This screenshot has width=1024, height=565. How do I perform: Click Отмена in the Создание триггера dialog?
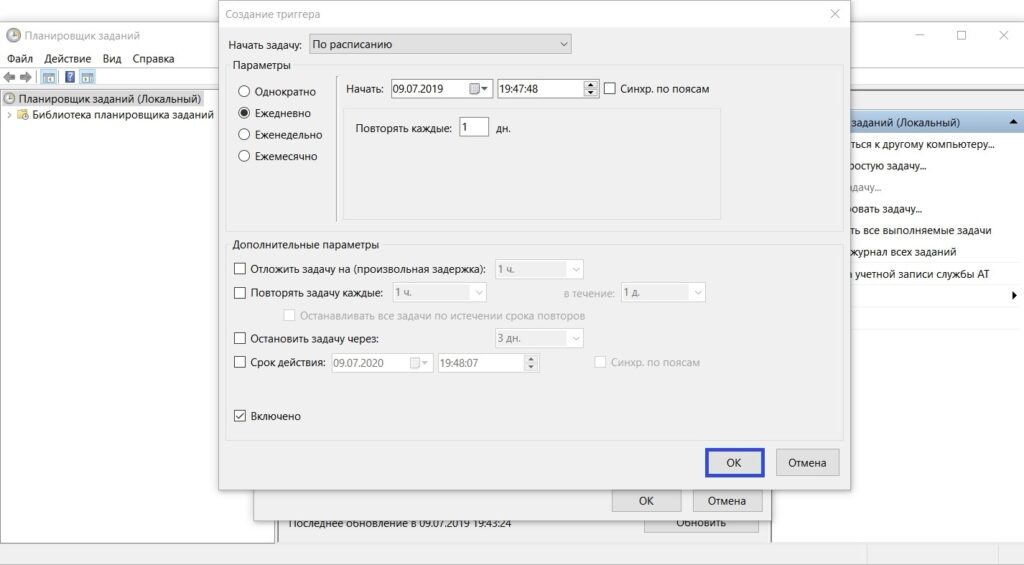807,462
